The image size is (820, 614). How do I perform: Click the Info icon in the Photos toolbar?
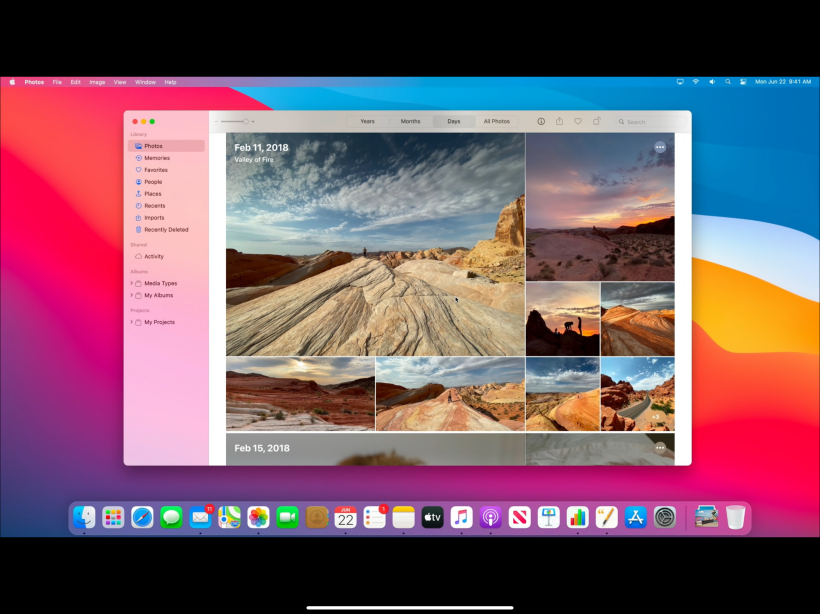point(541,121)
